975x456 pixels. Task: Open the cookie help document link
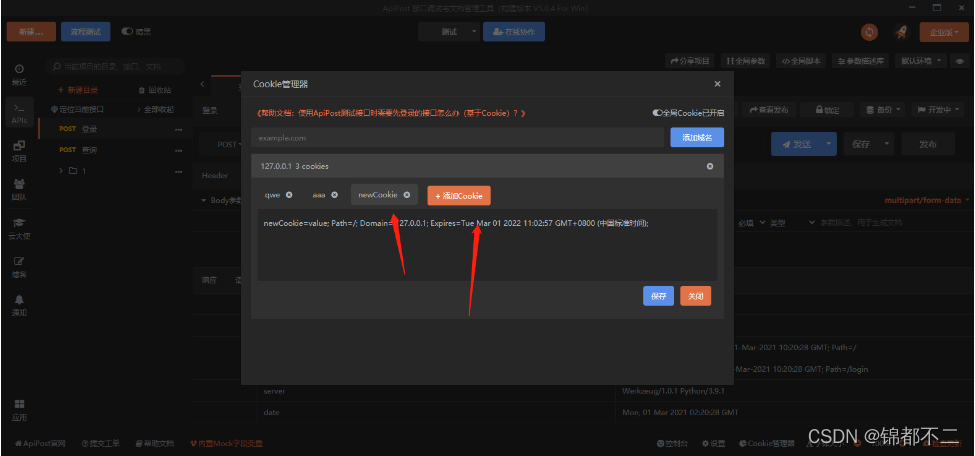391,113
